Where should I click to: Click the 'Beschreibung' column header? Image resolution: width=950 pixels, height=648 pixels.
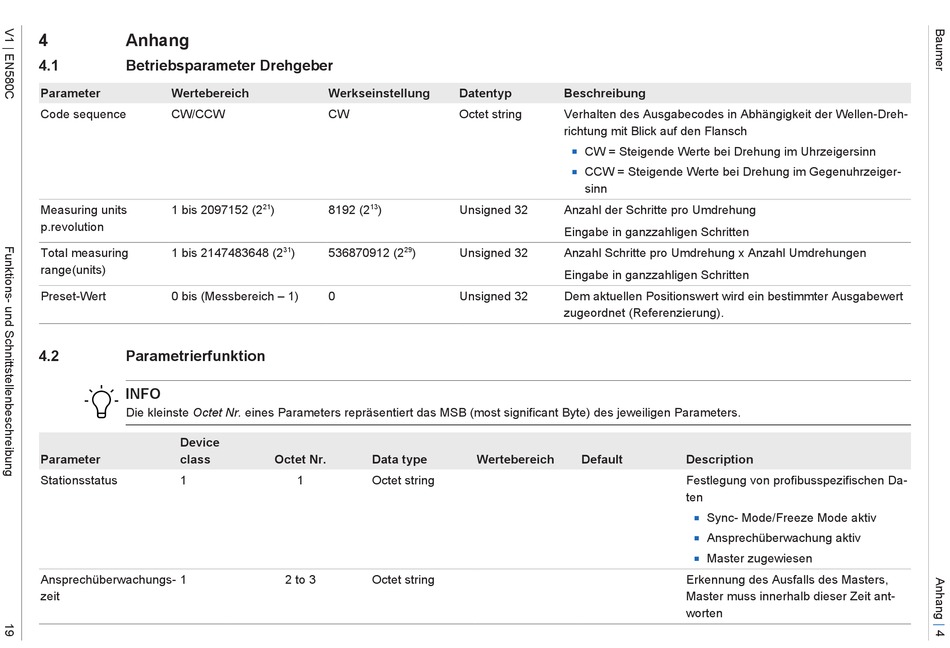point(604,93)
